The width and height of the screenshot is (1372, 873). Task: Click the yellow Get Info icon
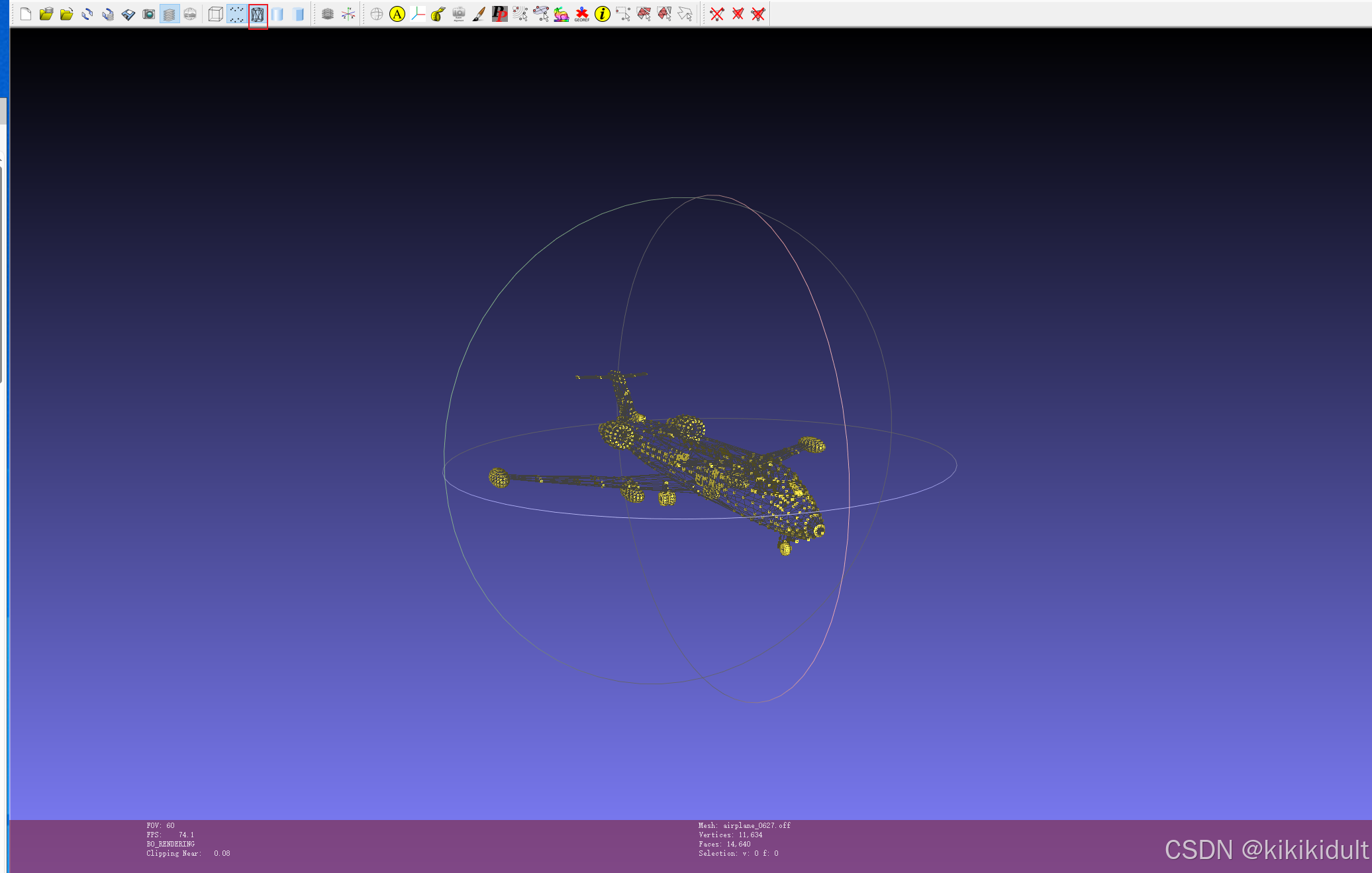tap(602, 14)
